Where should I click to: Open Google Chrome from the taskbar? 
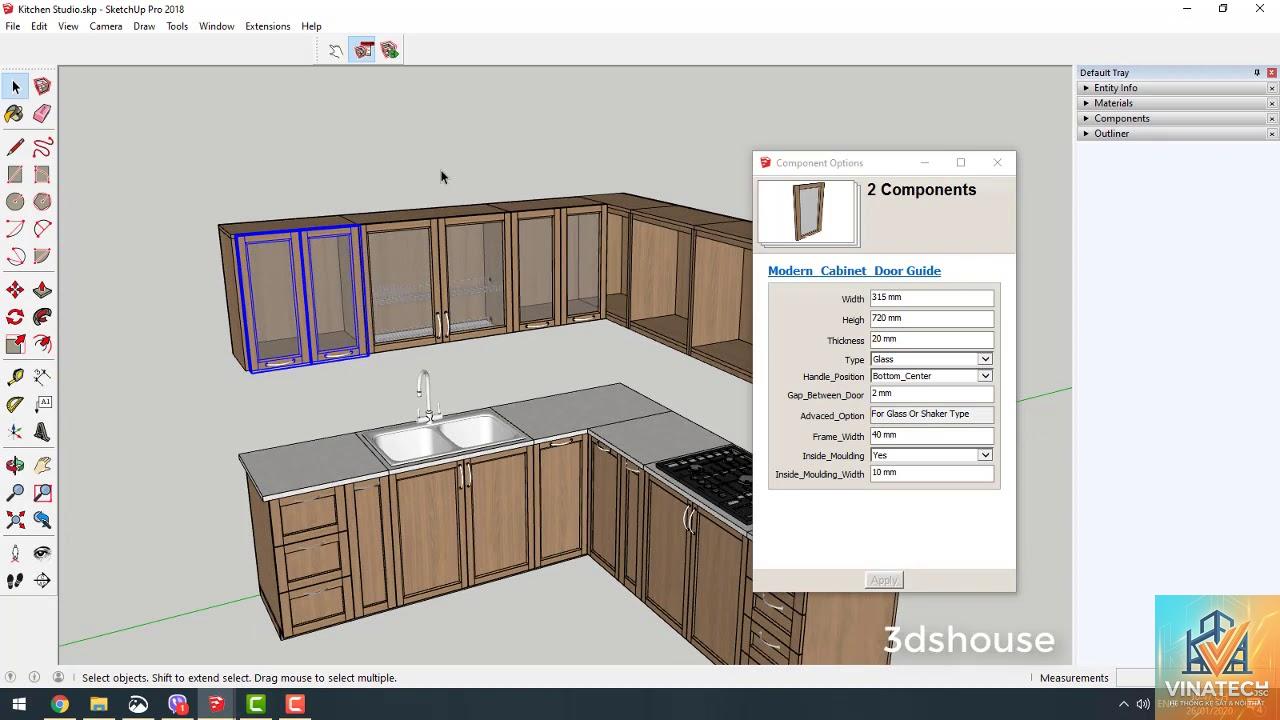(x=60, y=704)
